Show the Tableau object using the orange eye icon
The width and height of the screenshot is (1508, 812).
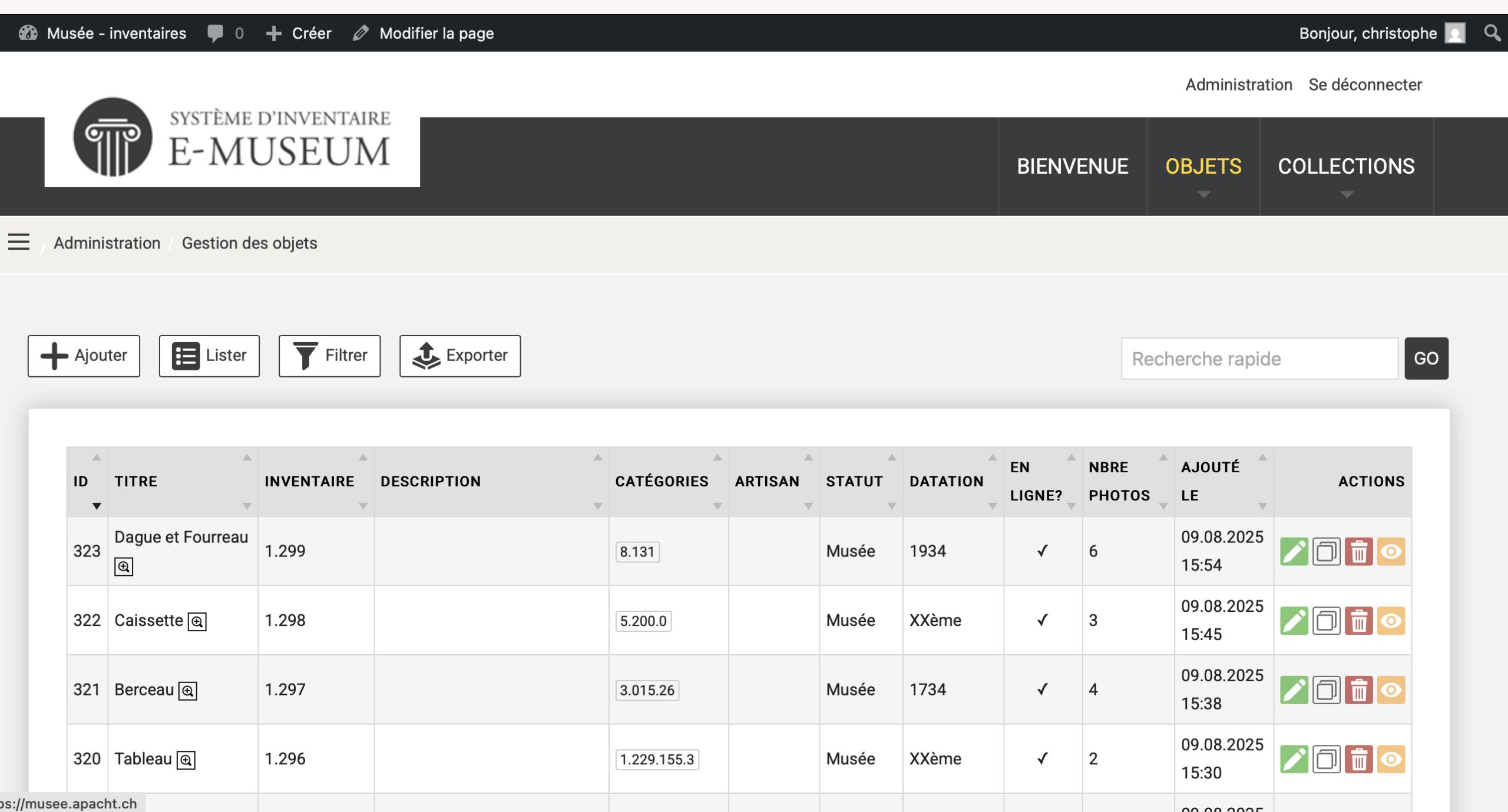[1391, 760]
